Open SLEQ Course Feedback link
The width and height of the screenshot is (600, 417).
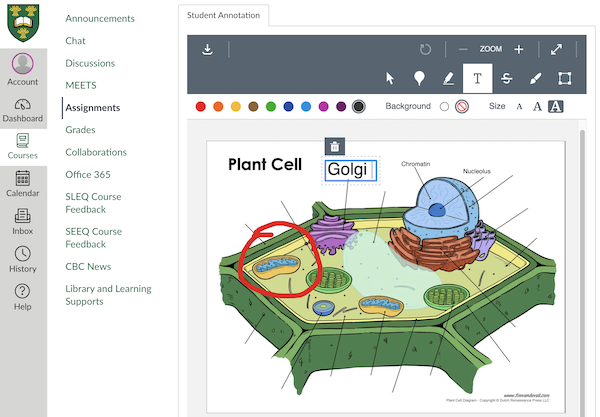click(93, 203)
